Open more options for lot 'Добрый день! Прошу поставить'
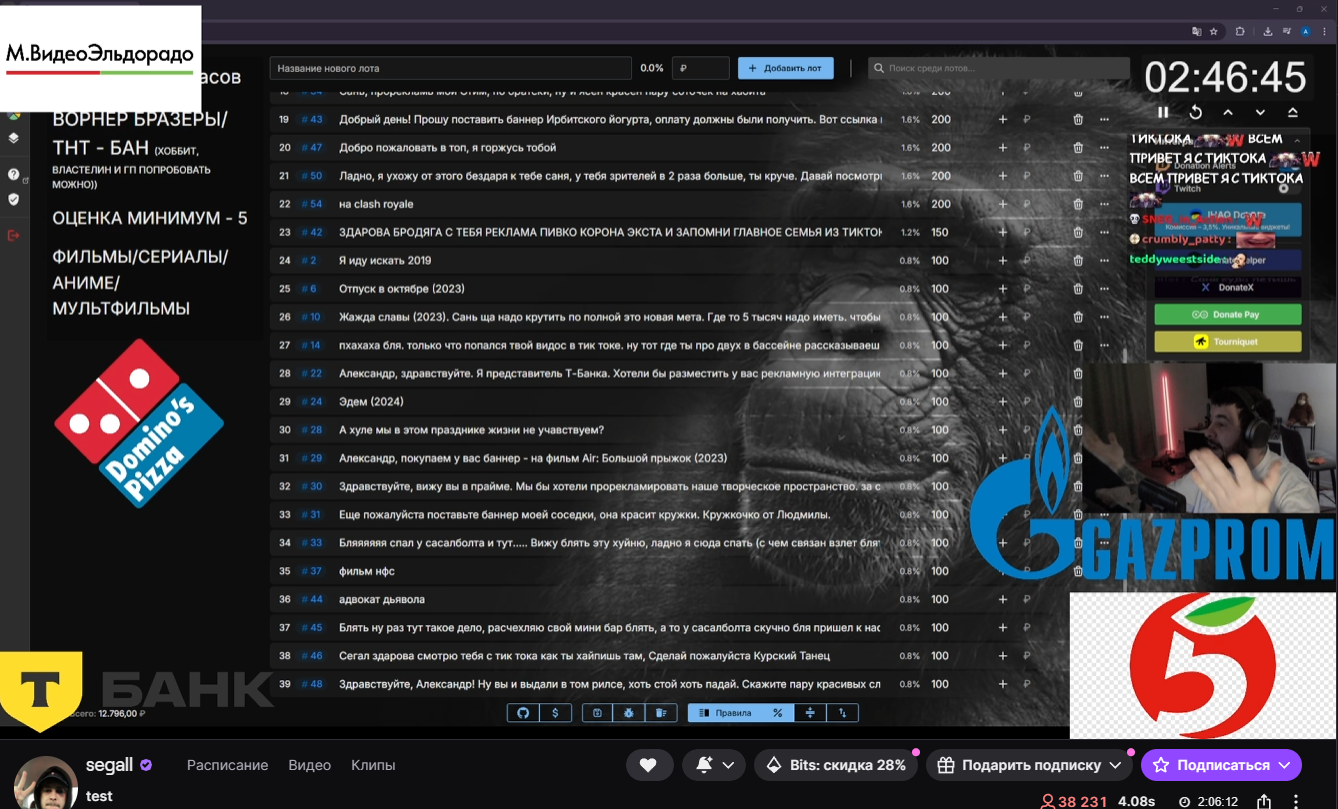The width and height of the screenshot is (1338, 809). (1104, 120)
